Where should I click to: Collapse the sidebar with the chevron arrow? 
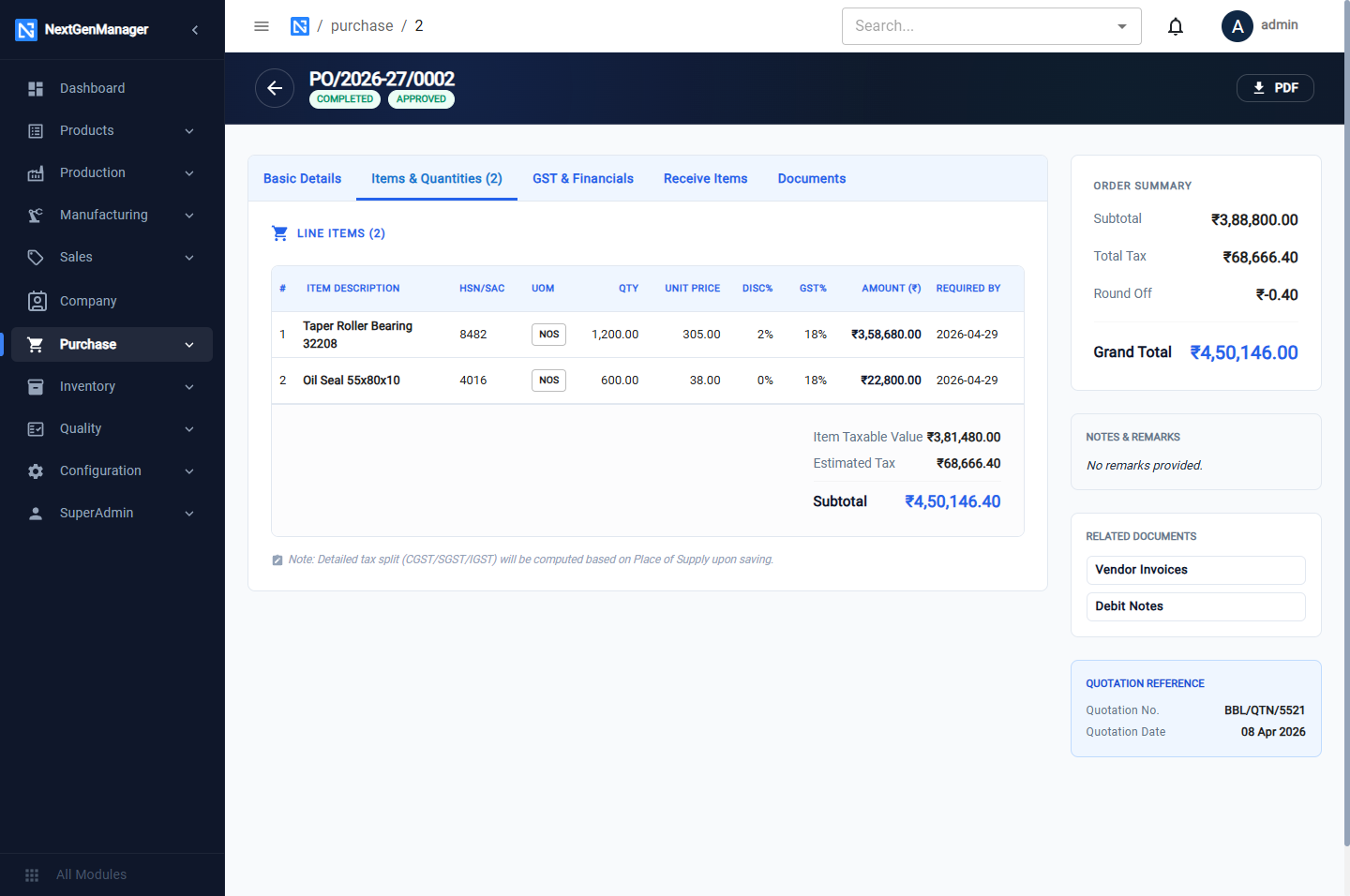[195, 30]
